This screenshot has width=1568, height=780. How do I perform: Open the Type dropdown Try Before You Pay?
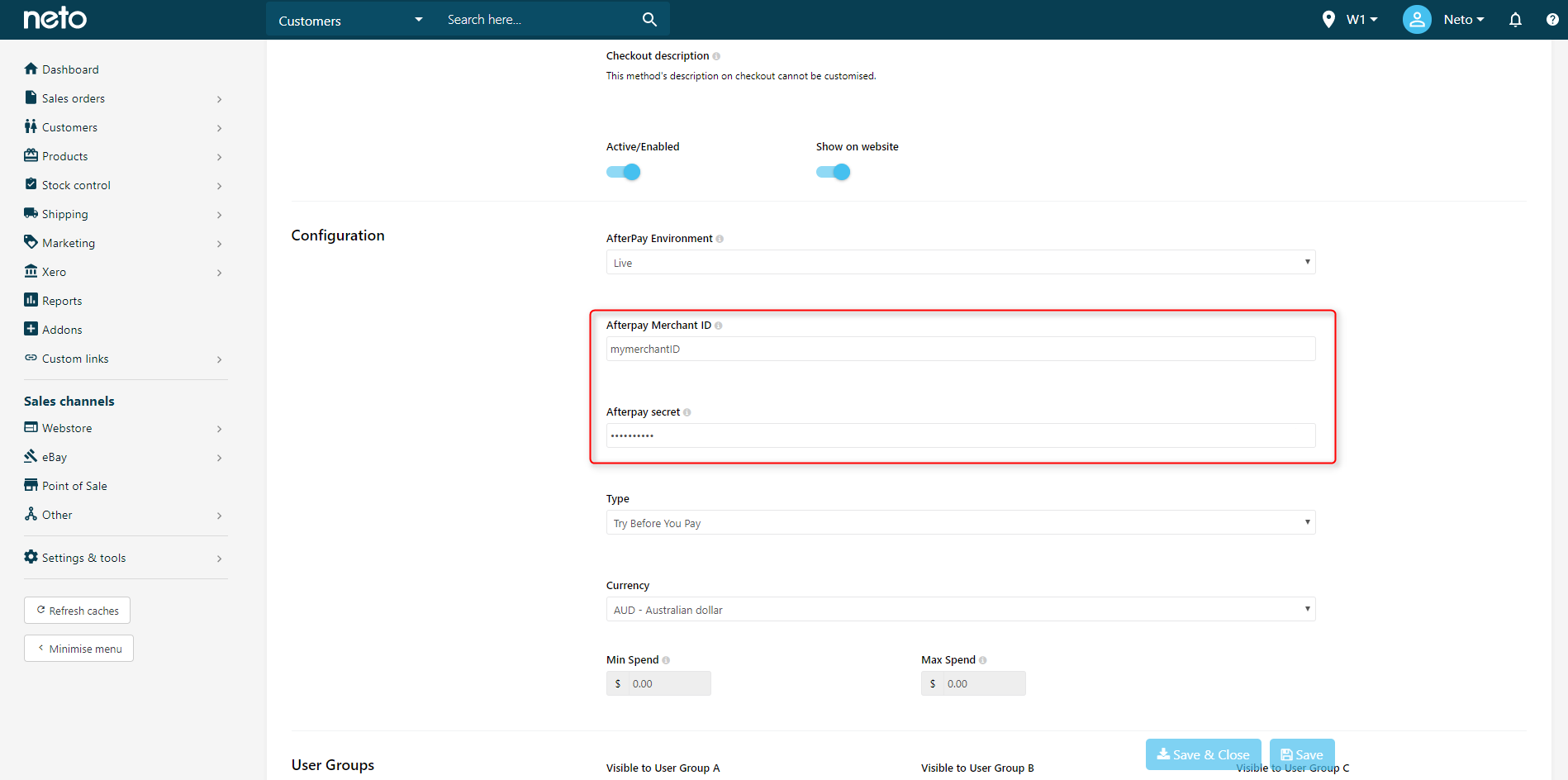pyautogui.click(x=961, y=523)
